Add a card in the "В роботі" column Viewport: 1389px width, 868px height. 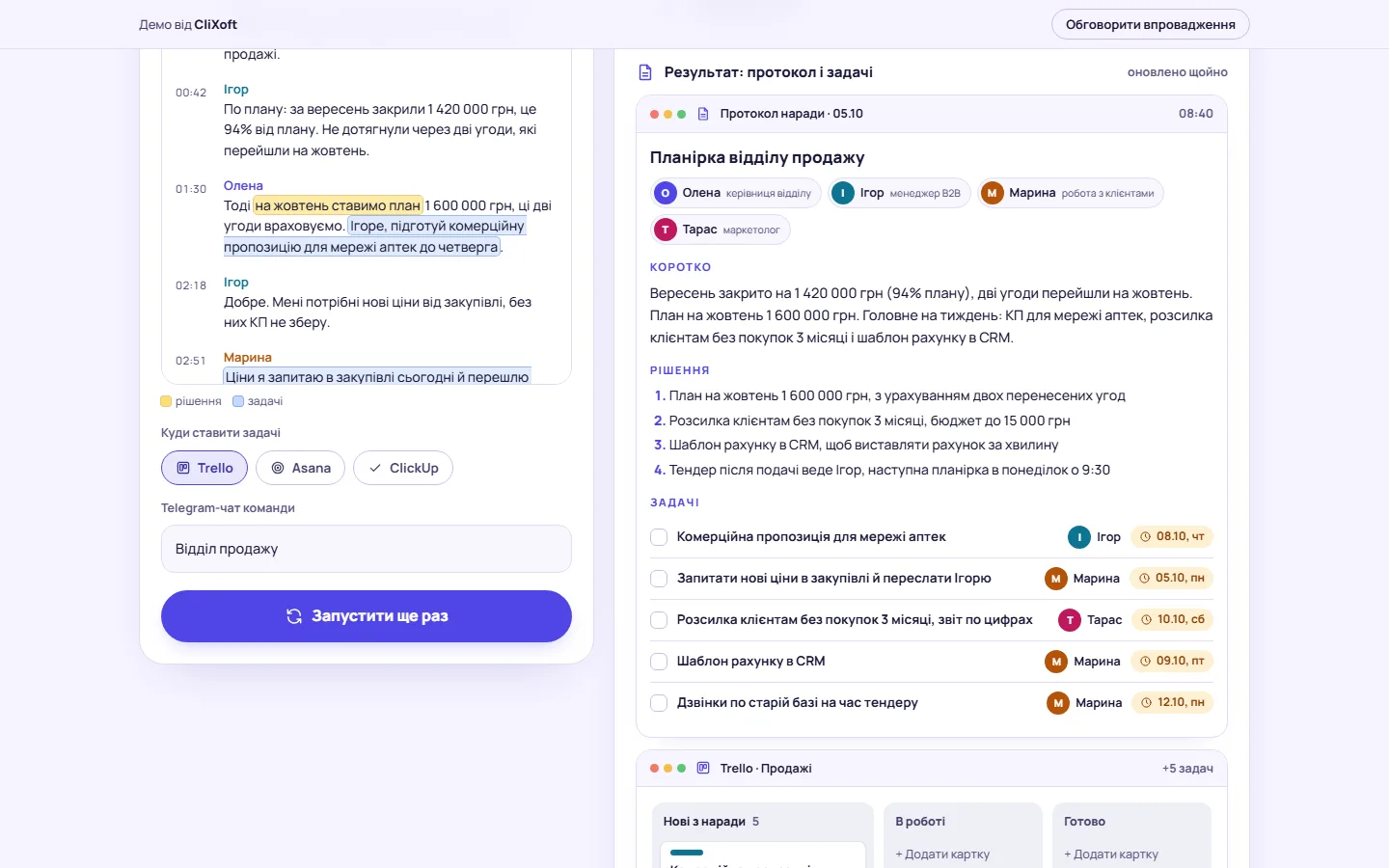pos(942,854)
